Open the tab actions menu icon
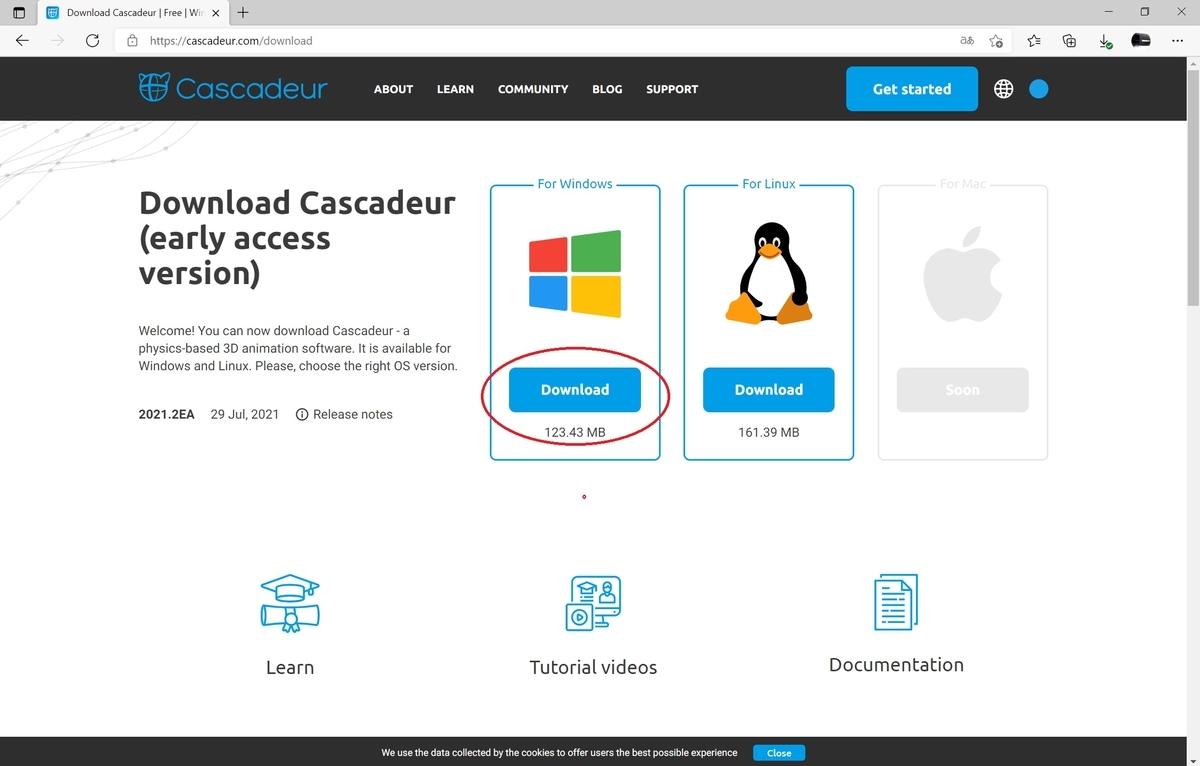The image size is (1200, 766). coord(19,13)
